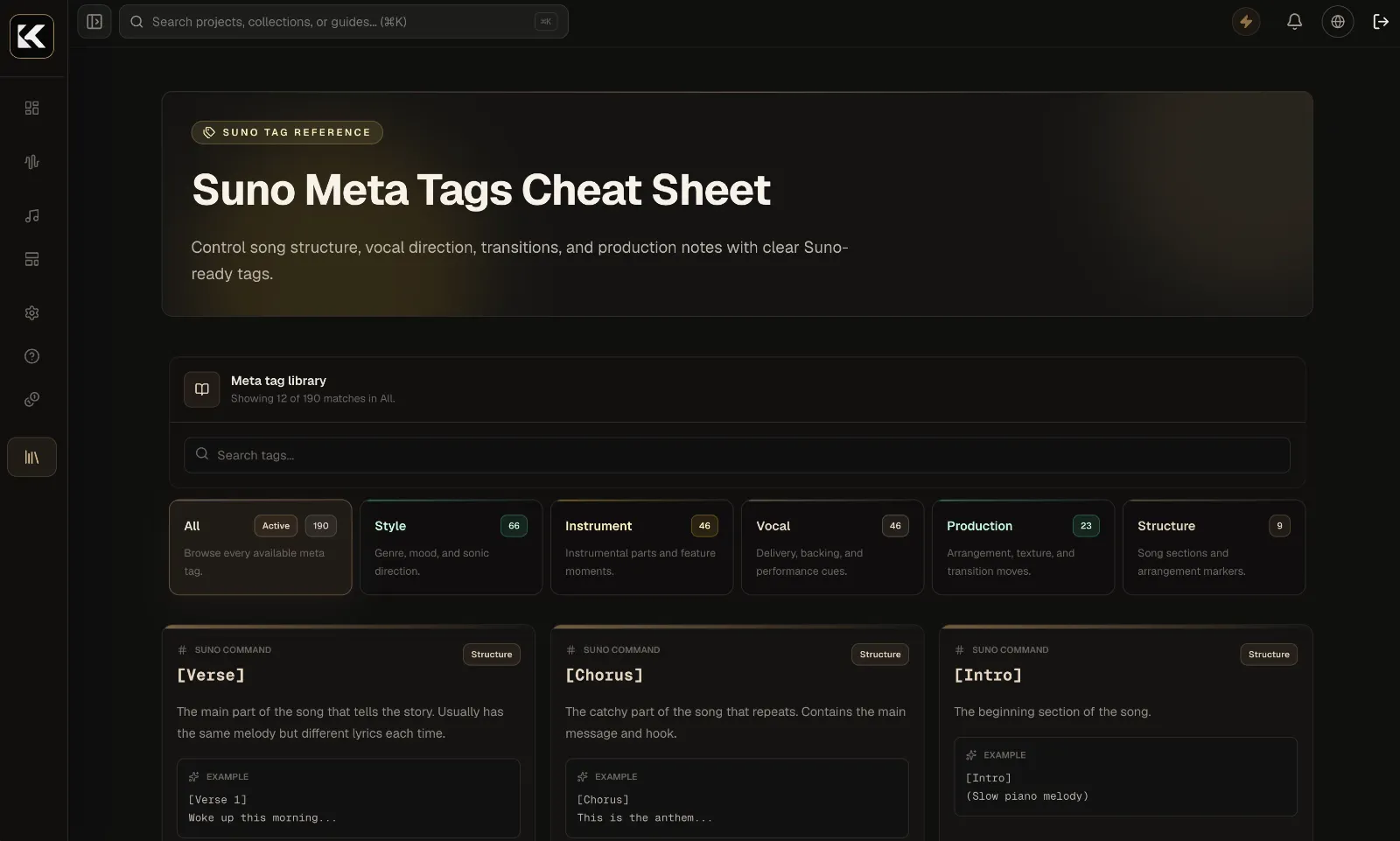Image resolution: width=1400 pixels, height=841 pixels.
Task: Click the Verse card description text
Action: [340, 723]
